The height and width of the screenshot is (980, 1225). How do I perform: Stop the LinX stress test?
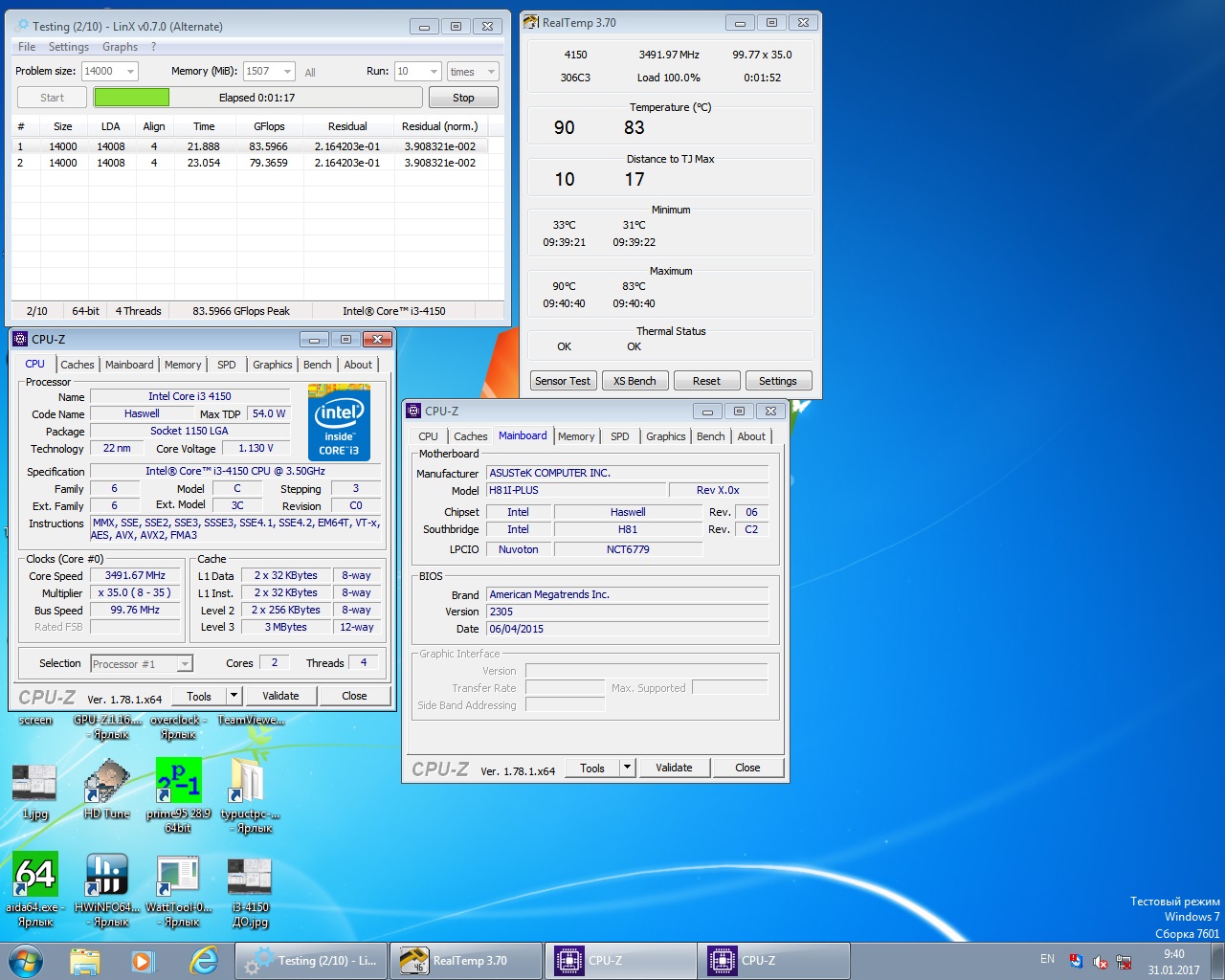click(x=463, y=98)
